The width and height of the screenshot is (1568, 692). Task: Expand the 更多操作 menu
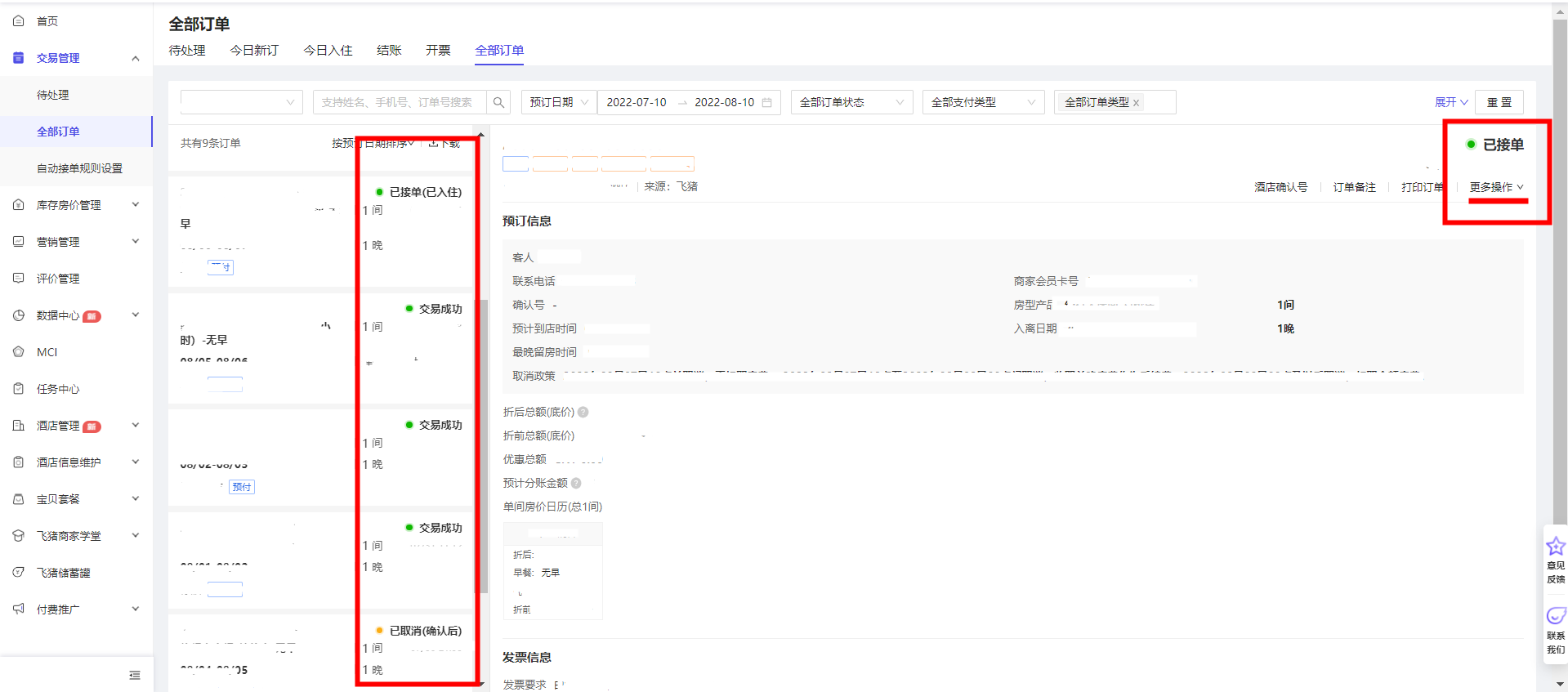(x=1496, y=187)
